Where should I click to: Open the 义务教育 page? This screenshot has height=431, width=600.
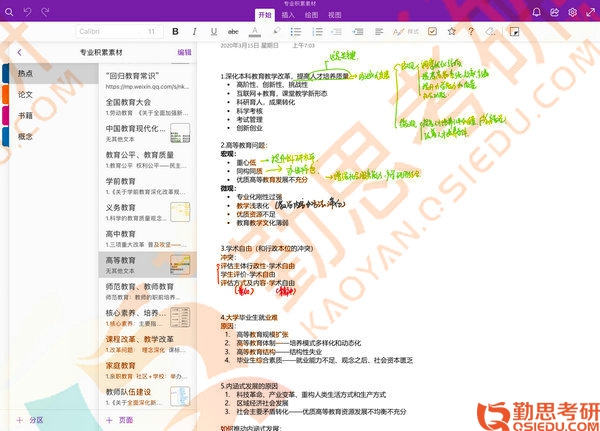(x=121, y=207)
